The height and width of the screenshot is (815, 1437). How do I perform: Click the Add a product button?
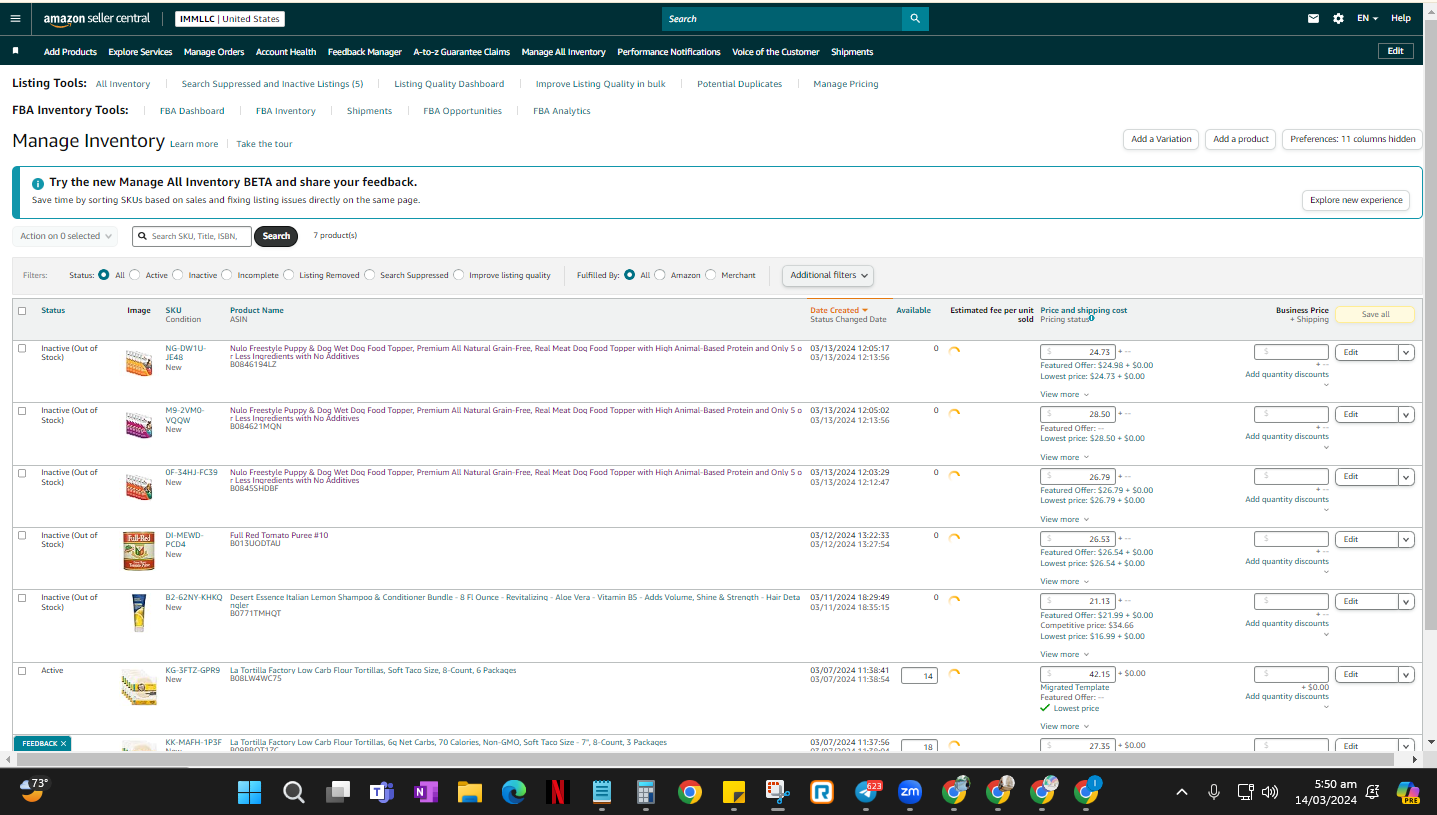point(1241,139)
